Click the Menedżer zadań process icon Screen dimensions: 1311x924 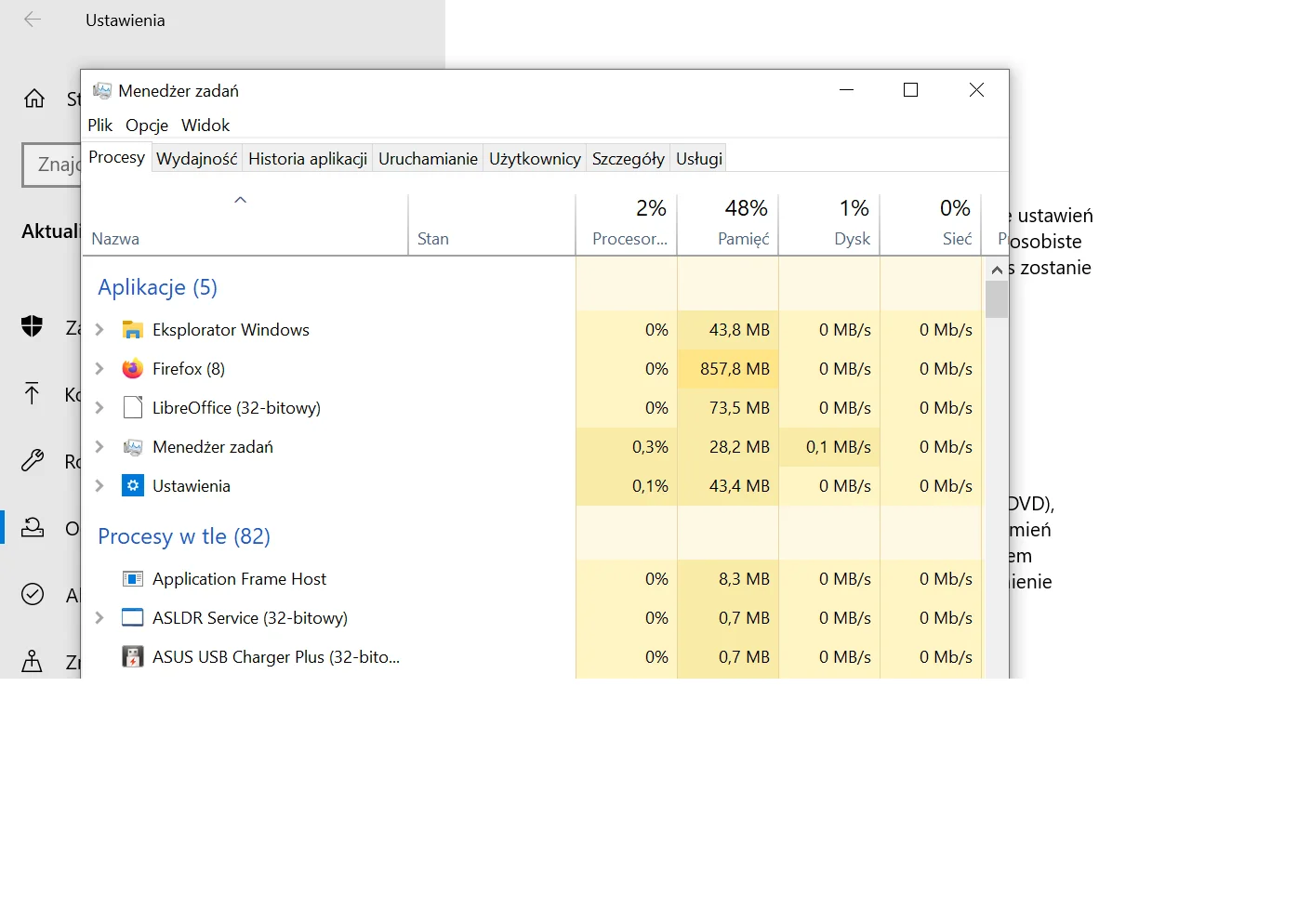point(133,447)
